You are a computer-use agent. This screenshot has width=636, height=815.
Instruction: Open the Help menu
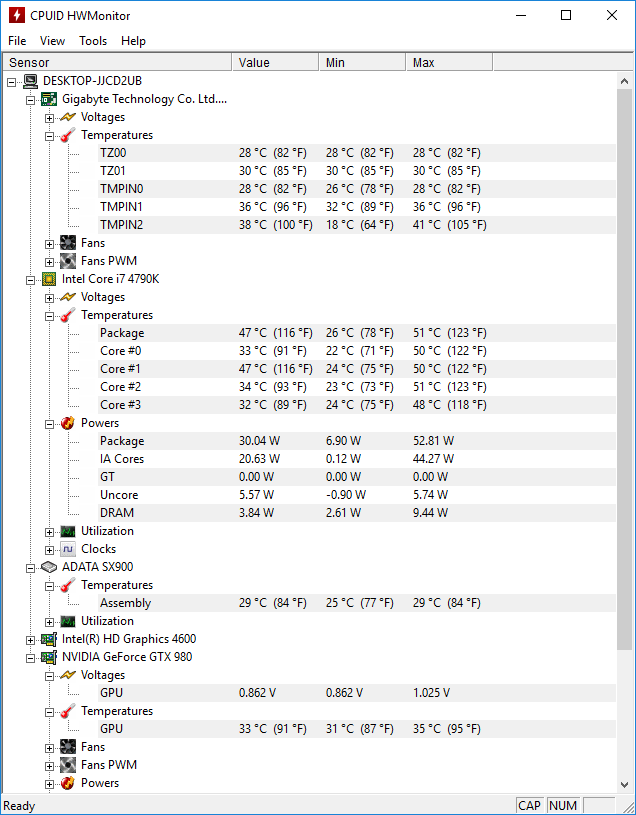tap(134, 41)
